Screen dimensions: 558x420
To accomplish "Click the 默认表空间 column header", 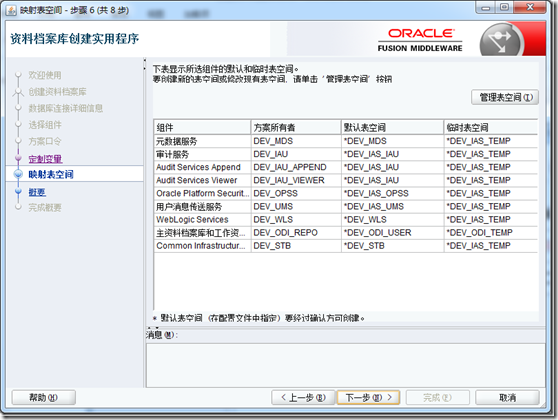I will pos(393,127).
